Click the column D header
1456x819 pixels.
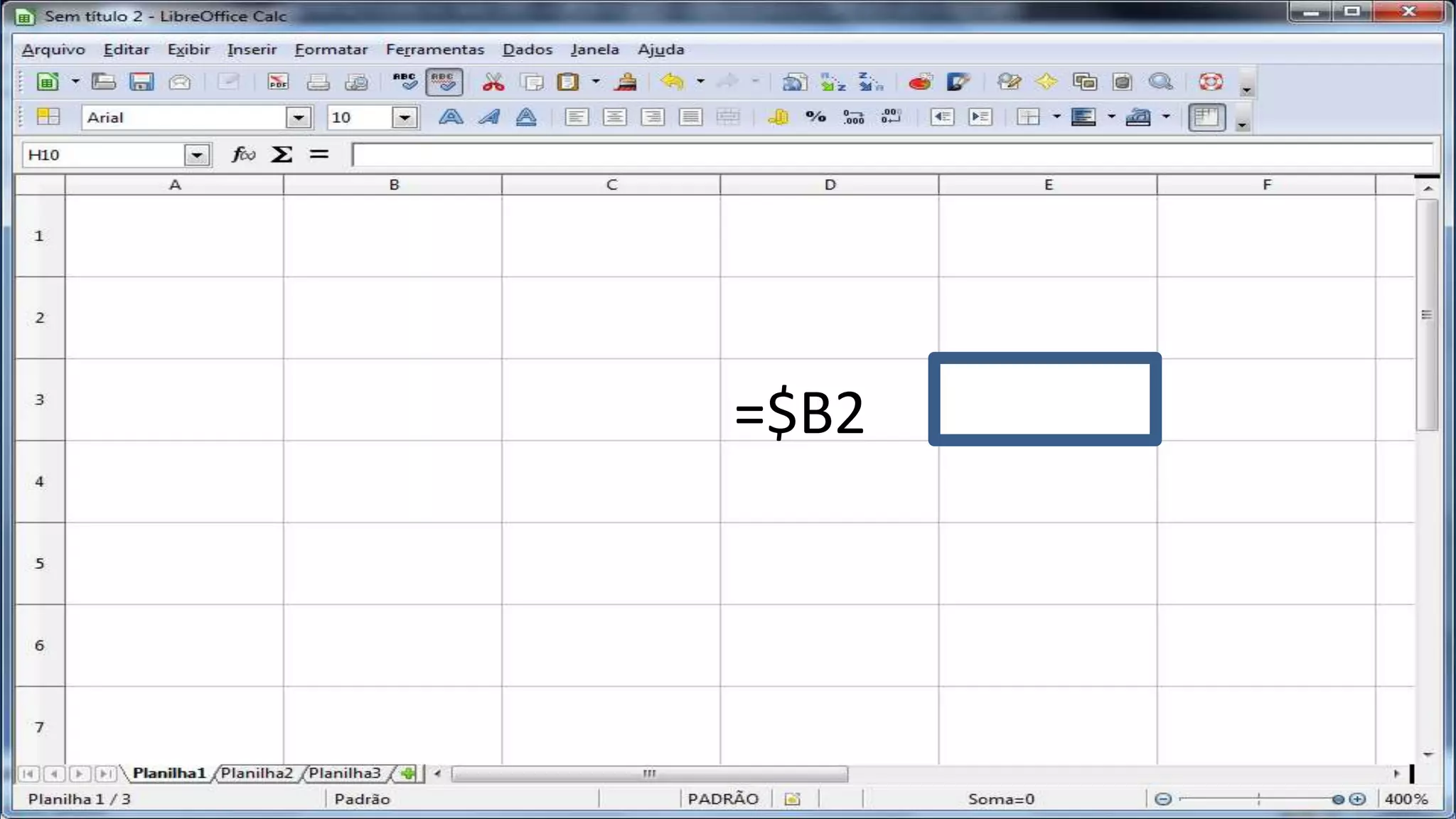tap(830, 185)
